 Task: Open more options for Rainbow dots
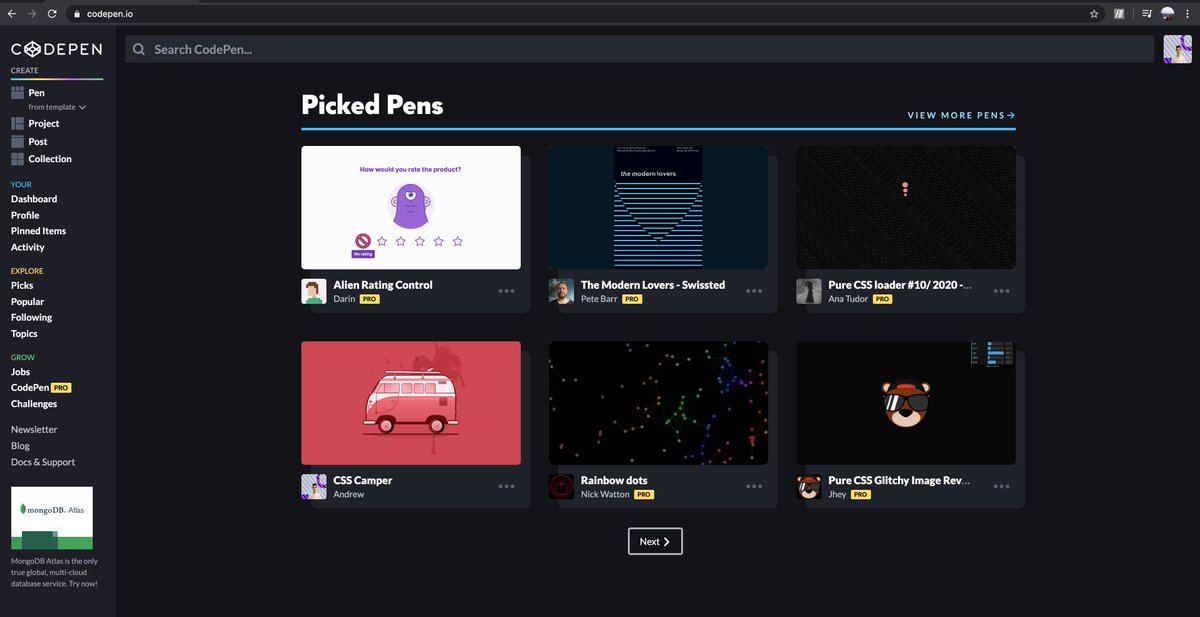(x=754, y=487)
